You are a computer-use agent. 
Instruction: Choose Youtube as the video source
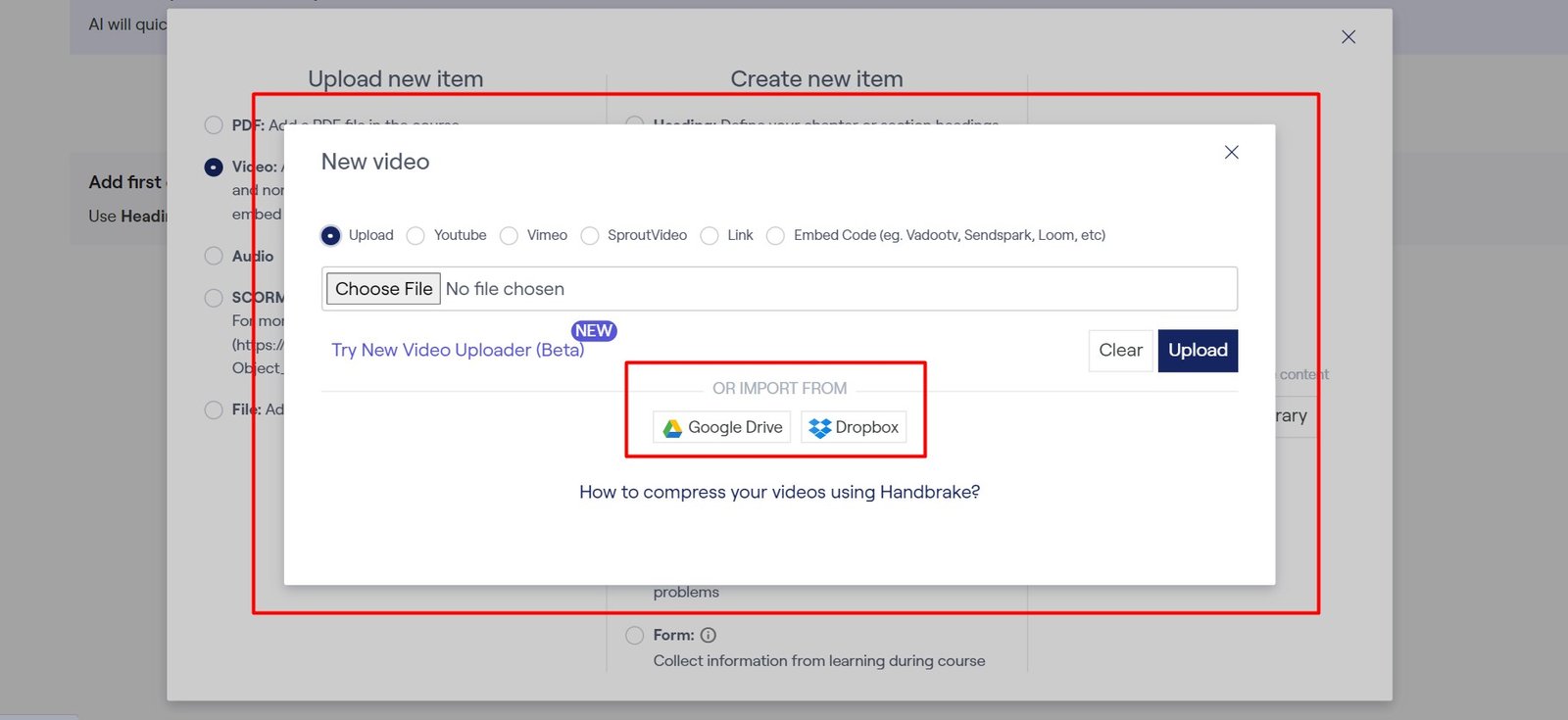pos(416,235)
